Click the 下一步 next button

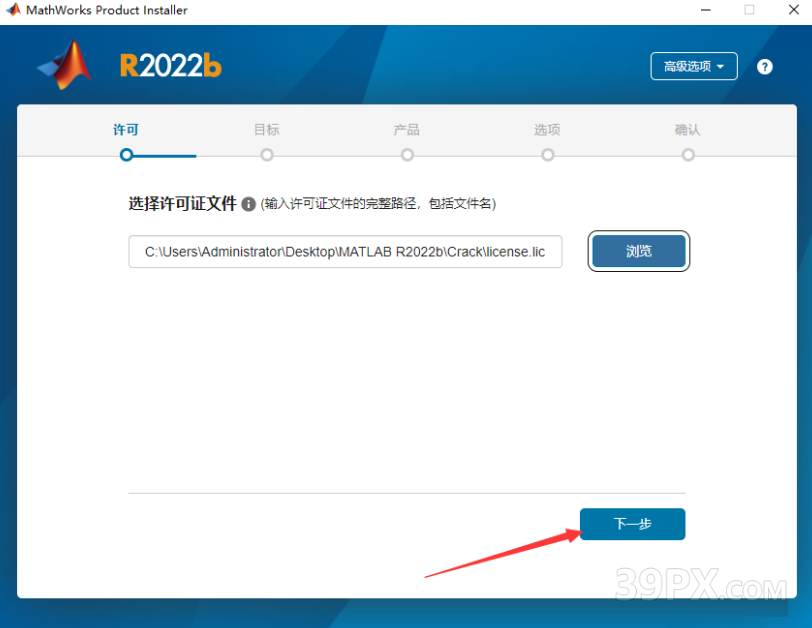[x=632, y=524]
